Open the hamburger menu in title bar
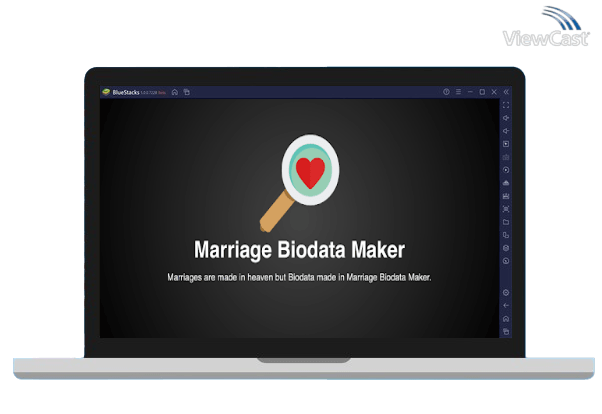602x414 pixels. (x=458, y=92)
